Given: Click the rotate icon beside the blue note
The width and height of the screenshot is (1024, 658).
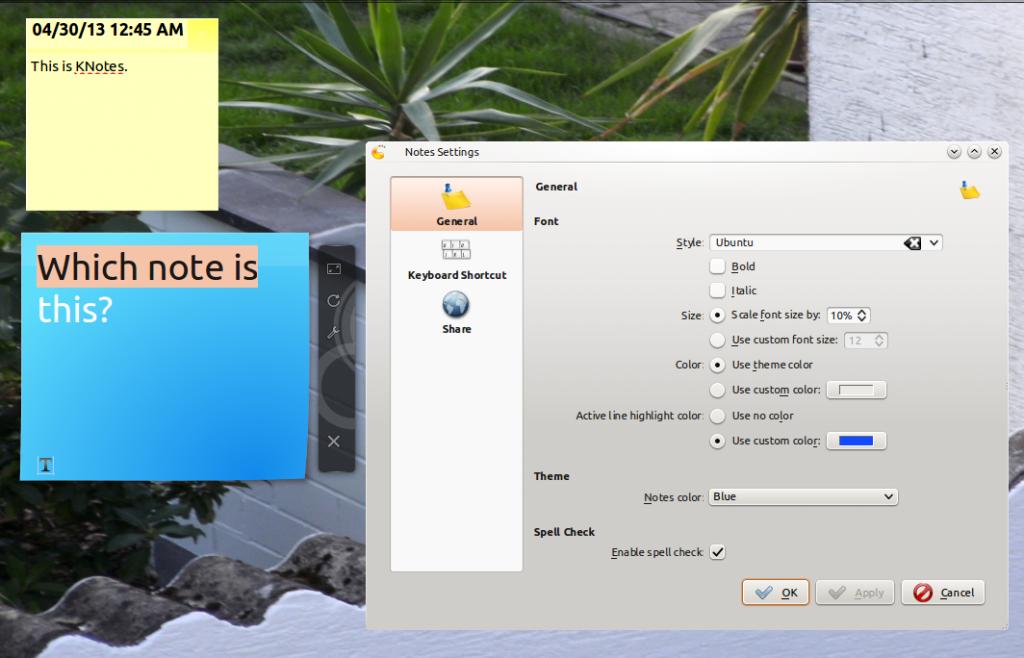Looking at the screenshot, I should coord(334,300).
